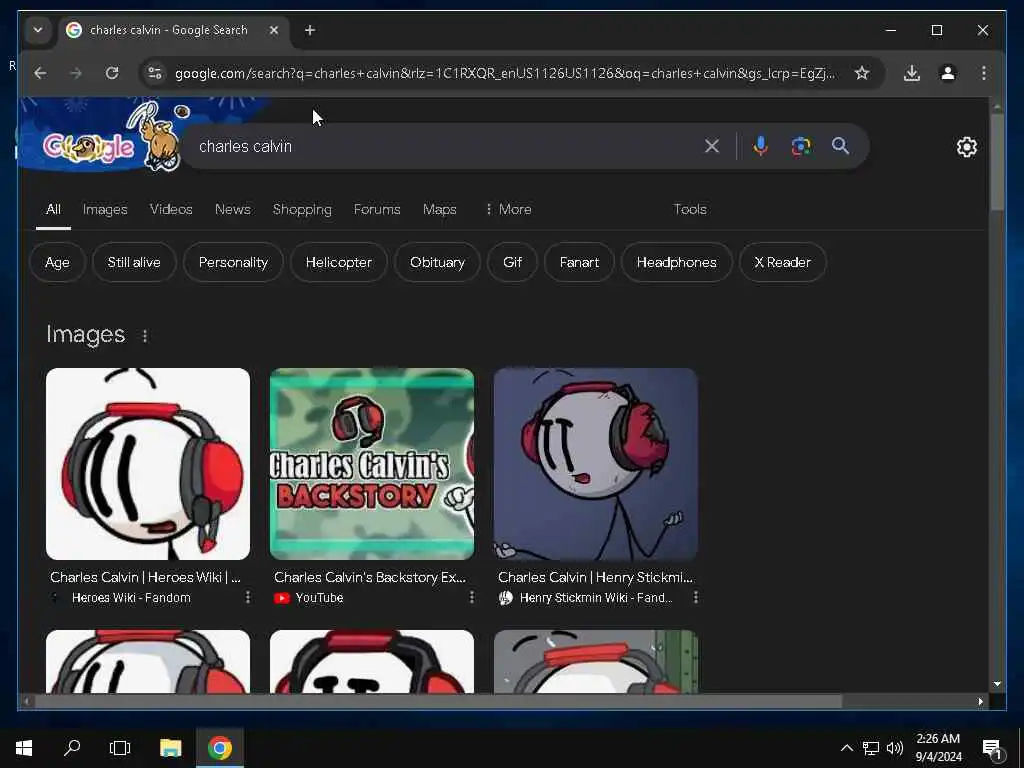The height and width of the screenshot is (768, 1024).
Task: Open Charles Calvin's Backstory Ex... link text
Action: (370, 577)
